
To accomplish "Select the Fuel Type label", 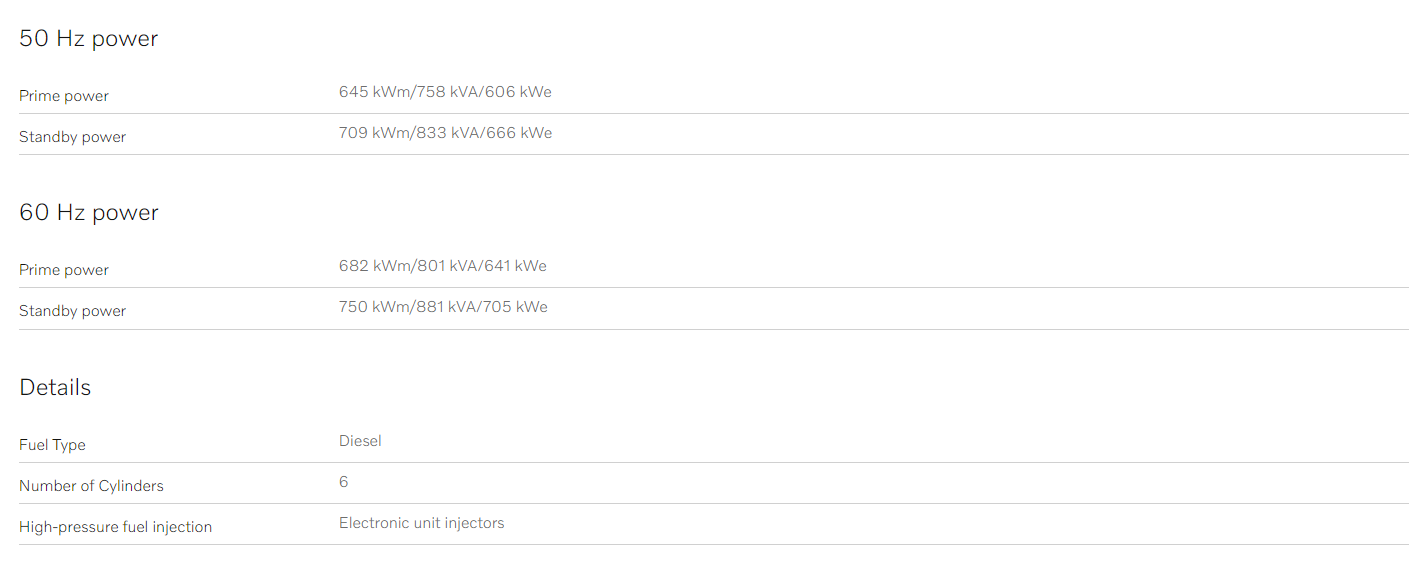I will (x=52, y=445).
